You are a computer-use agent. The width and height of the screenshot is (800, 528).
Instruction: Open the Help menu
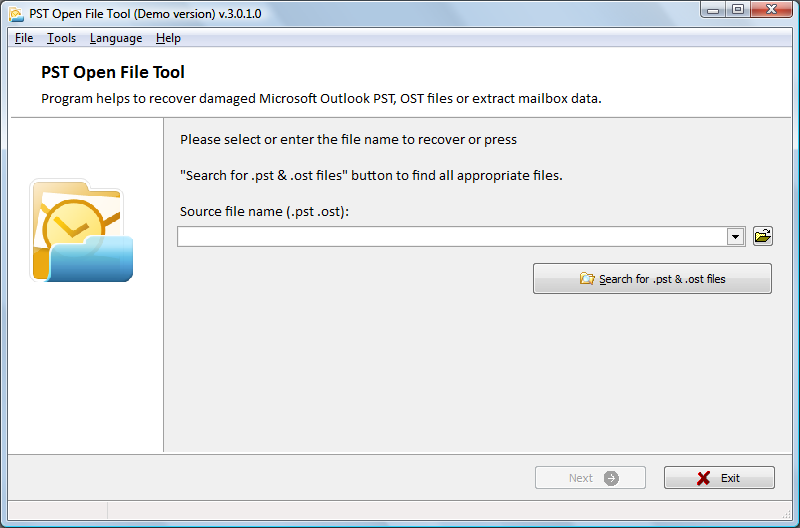168,38
